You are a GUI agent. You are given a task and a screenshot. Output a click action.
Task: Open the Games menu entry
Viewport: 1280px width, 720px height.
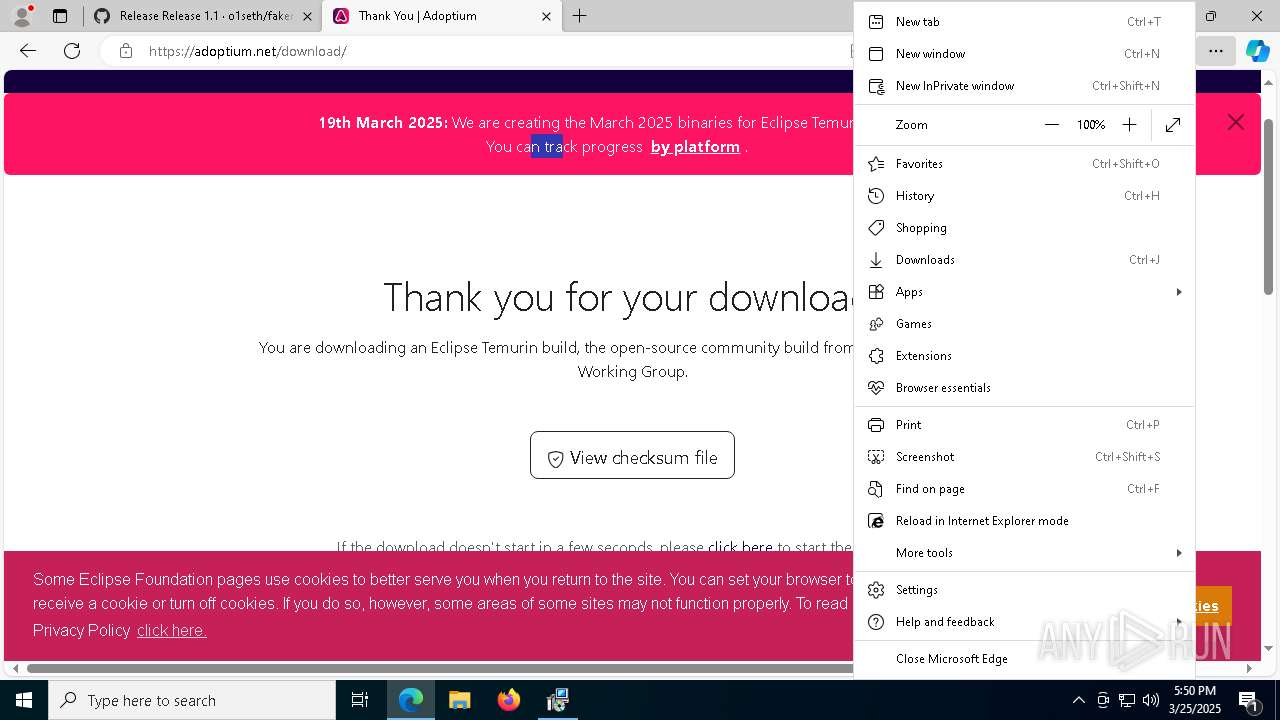(1024, 324)
